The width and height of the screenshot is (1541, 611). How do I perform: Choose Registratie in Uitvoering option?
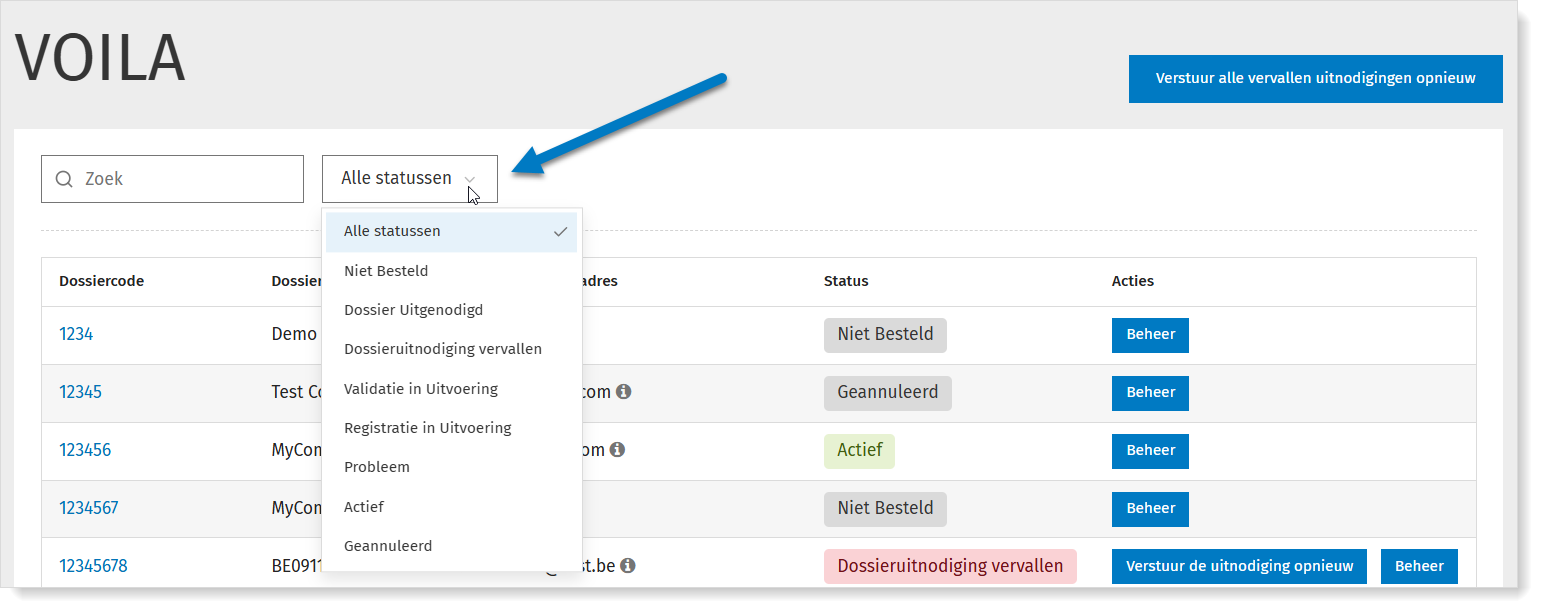[451, 428]
